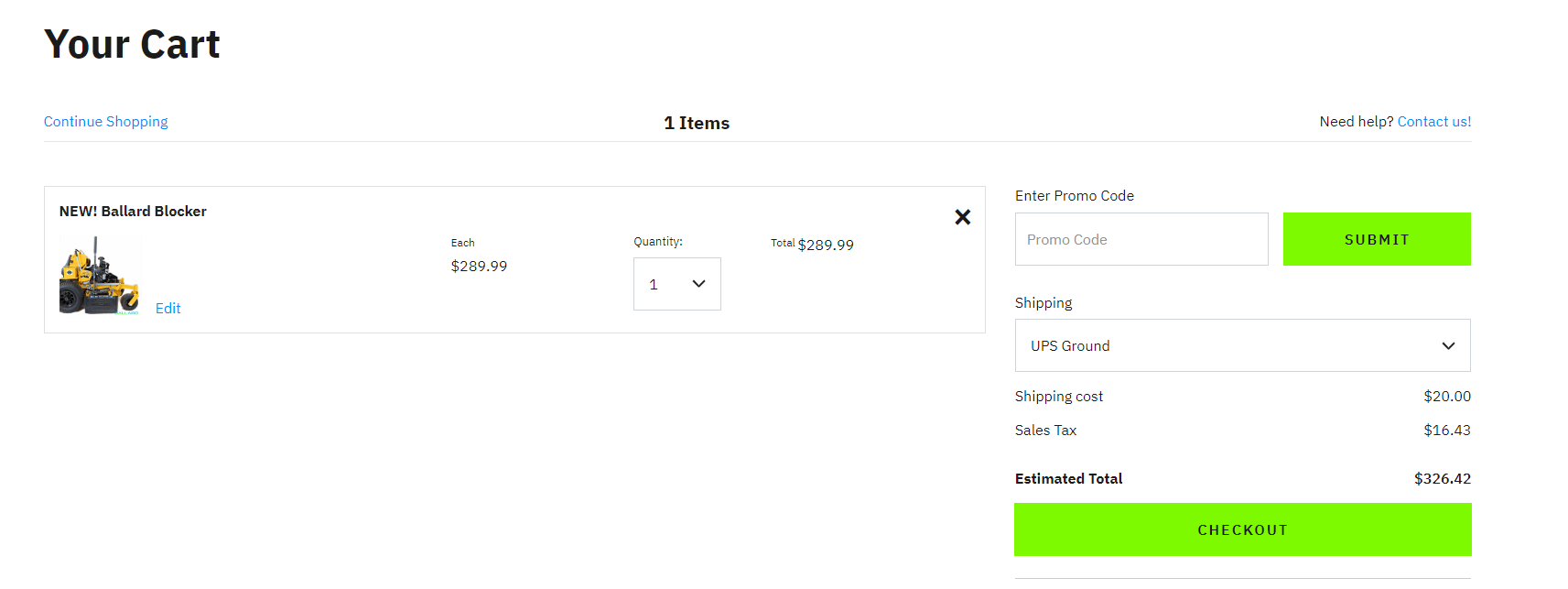
Task: Open the Edit link for the item
Action: pos(168,309)
